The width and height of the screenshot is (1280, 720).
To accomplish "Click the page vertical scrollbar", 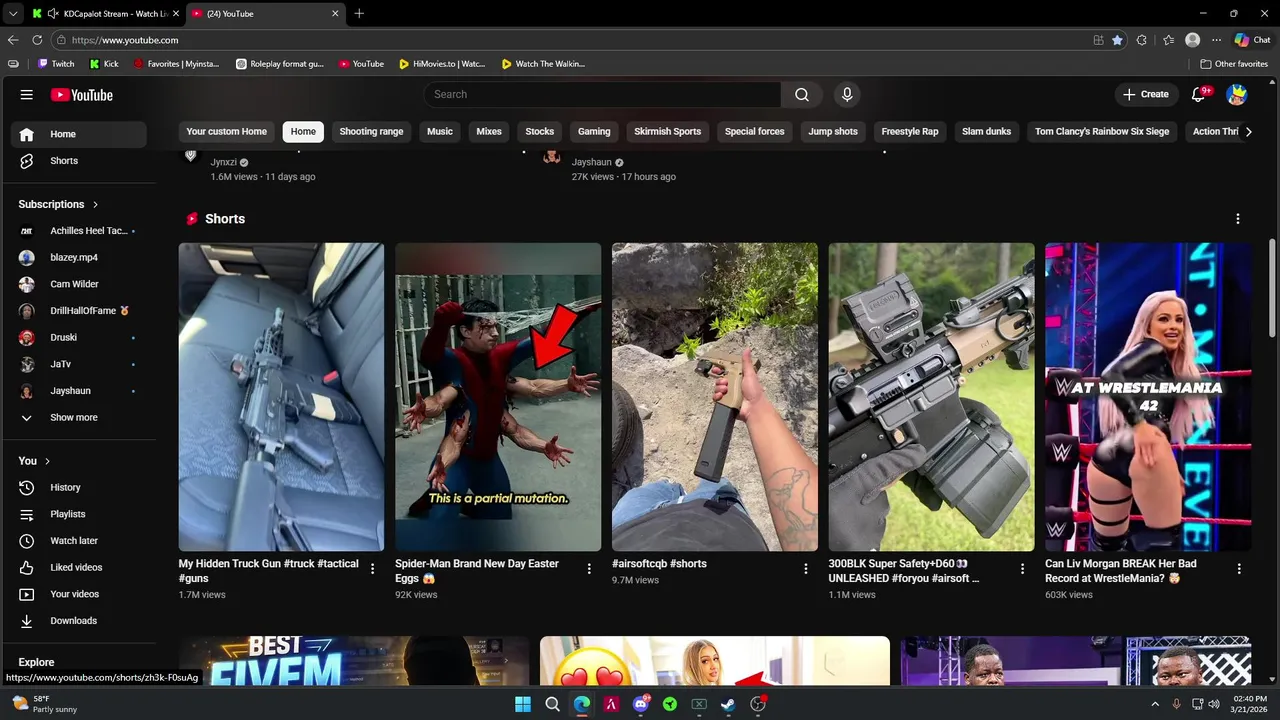I will coord(1272,290).
